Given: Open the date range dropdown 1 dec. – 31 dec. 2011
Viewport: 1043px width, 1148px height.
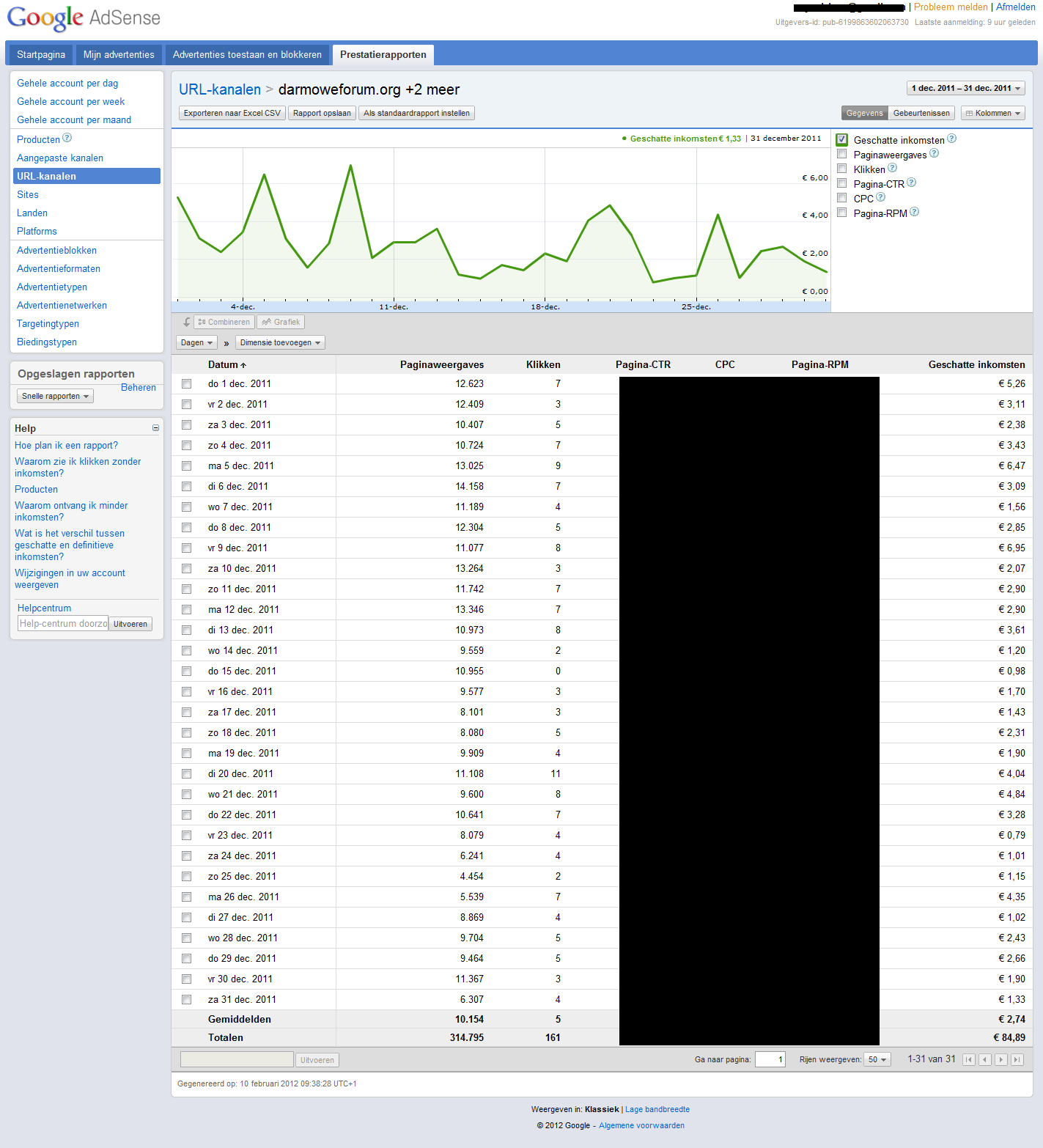Looking at the screenshot, I should tap(966, 88).
